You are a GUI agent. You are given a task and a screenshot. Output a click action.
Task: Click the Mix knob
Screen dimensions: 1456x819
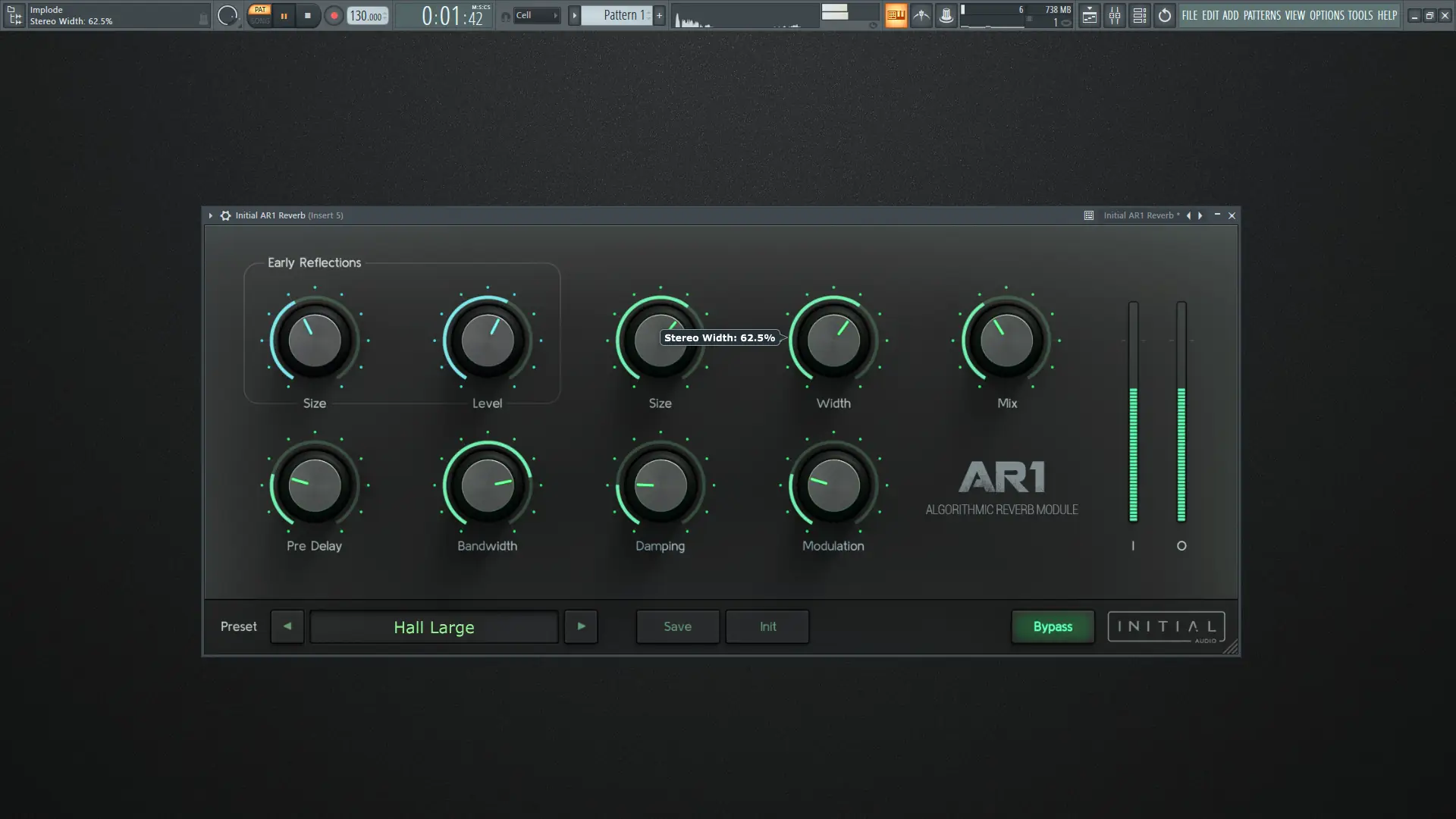tap(1006, 340)
